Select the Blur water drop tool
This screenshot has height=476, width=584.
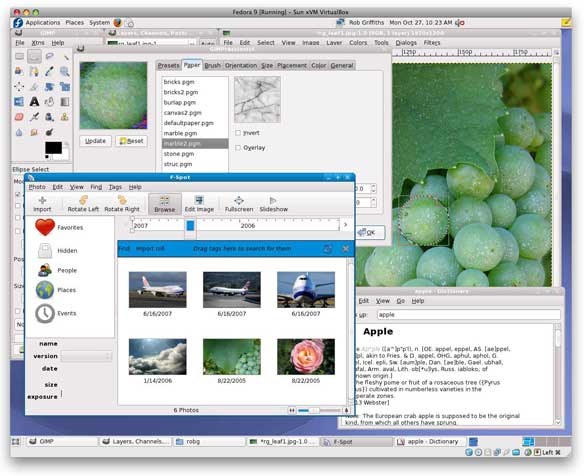point(19,132)
